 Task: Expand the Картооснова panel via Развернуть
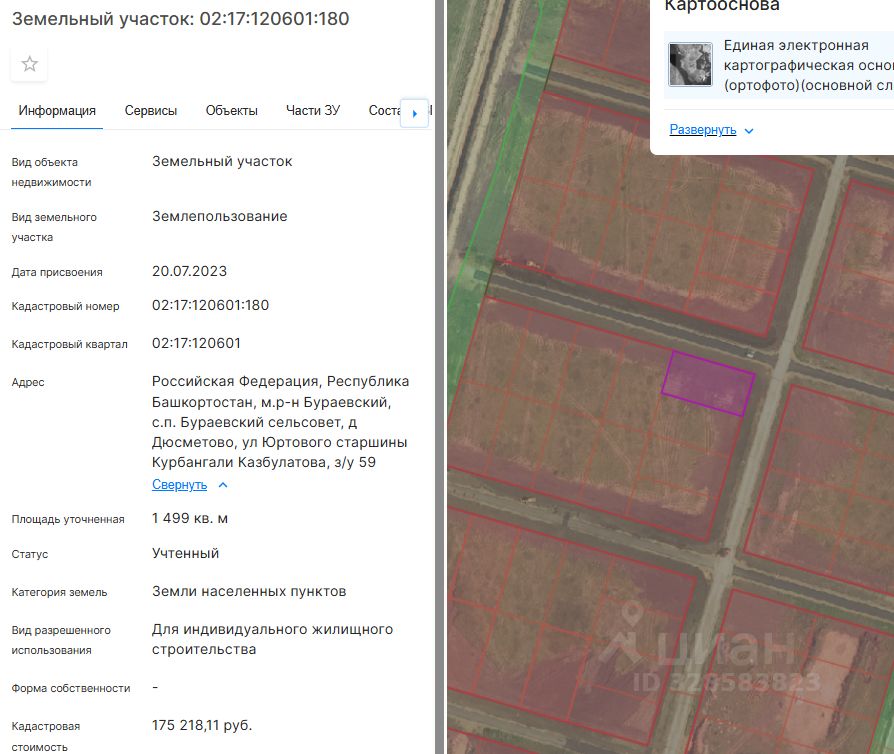(702, 130)
